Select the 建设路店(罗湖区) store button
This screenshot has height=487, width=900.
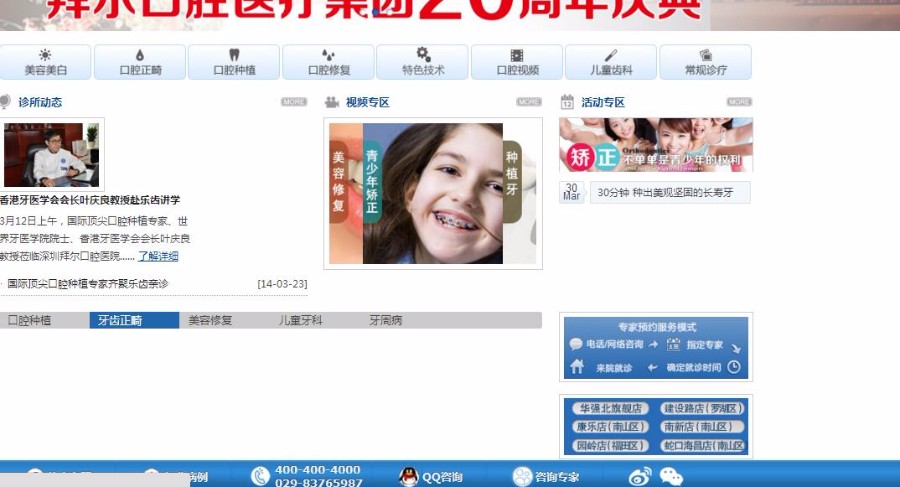pyautogui.click(x=703, y=408)
